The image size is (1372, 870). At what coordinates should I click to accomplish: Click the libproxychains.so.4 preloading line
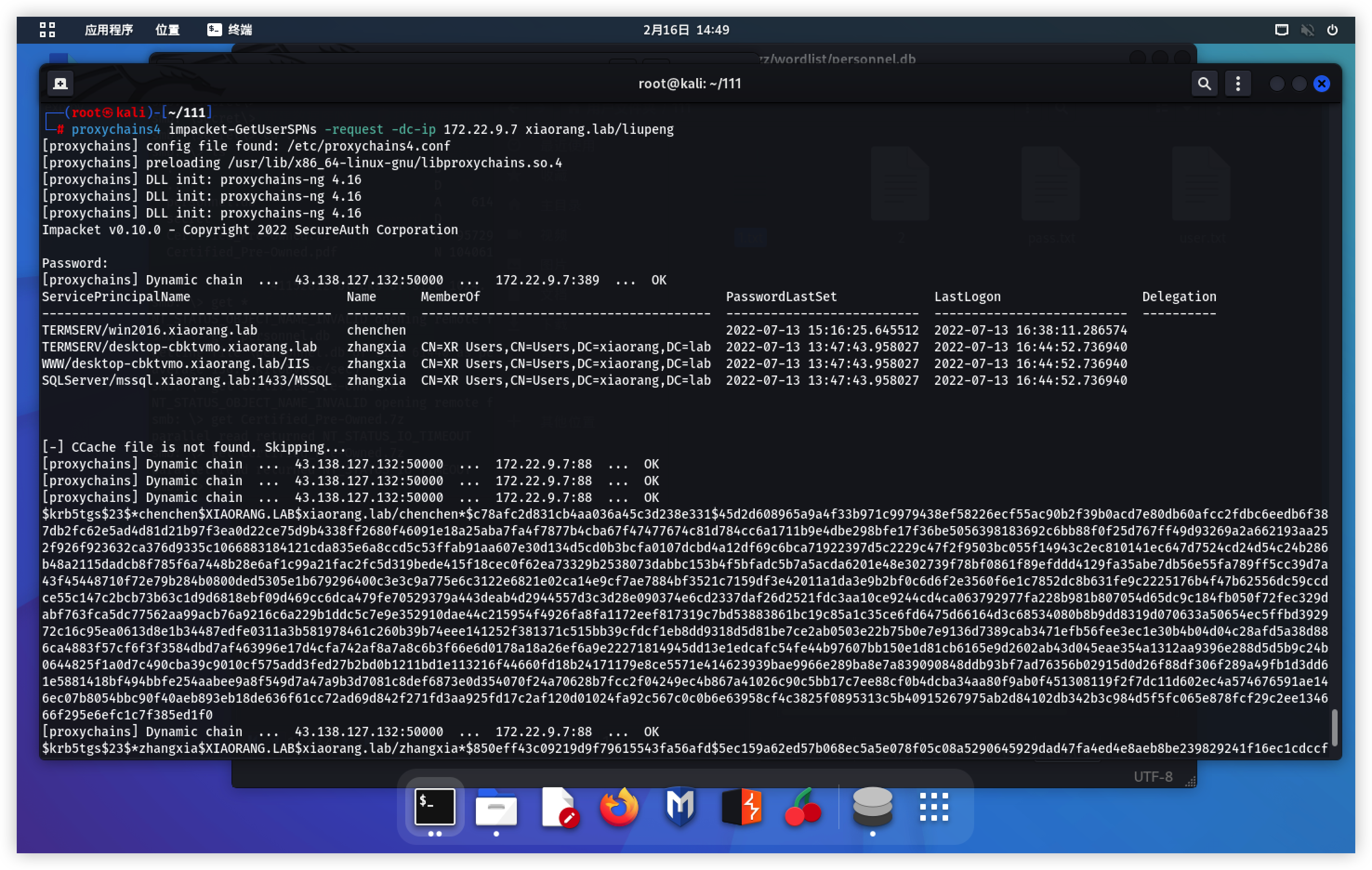pyautogui.click(x=302, y=163)
